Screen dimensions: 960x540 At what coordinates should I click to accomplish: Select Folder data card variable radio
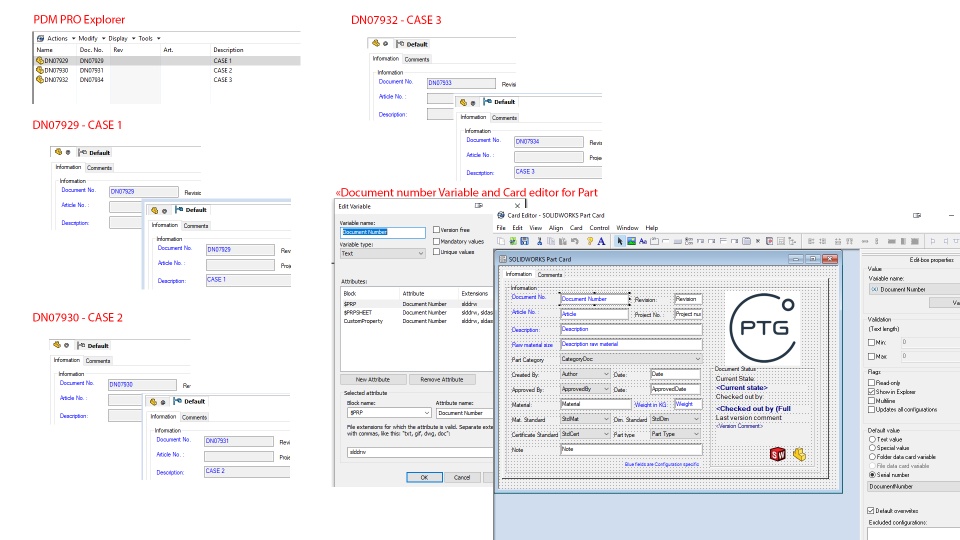(x=872, y=457)
